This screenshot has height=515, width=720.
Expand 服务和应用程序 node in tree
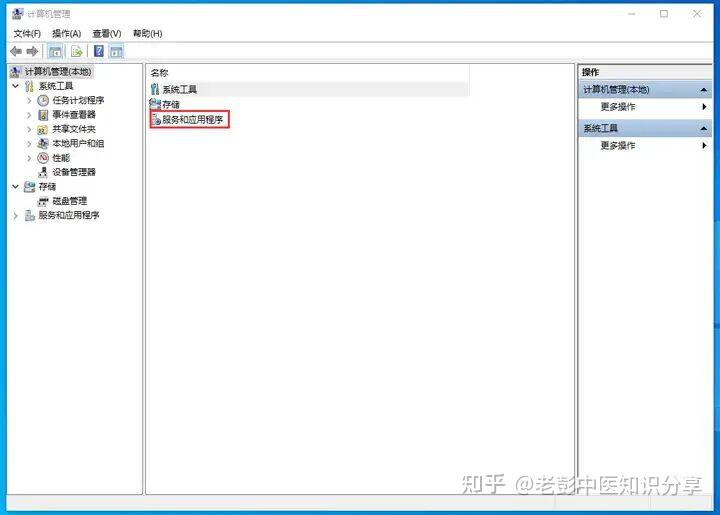point(16,215)
